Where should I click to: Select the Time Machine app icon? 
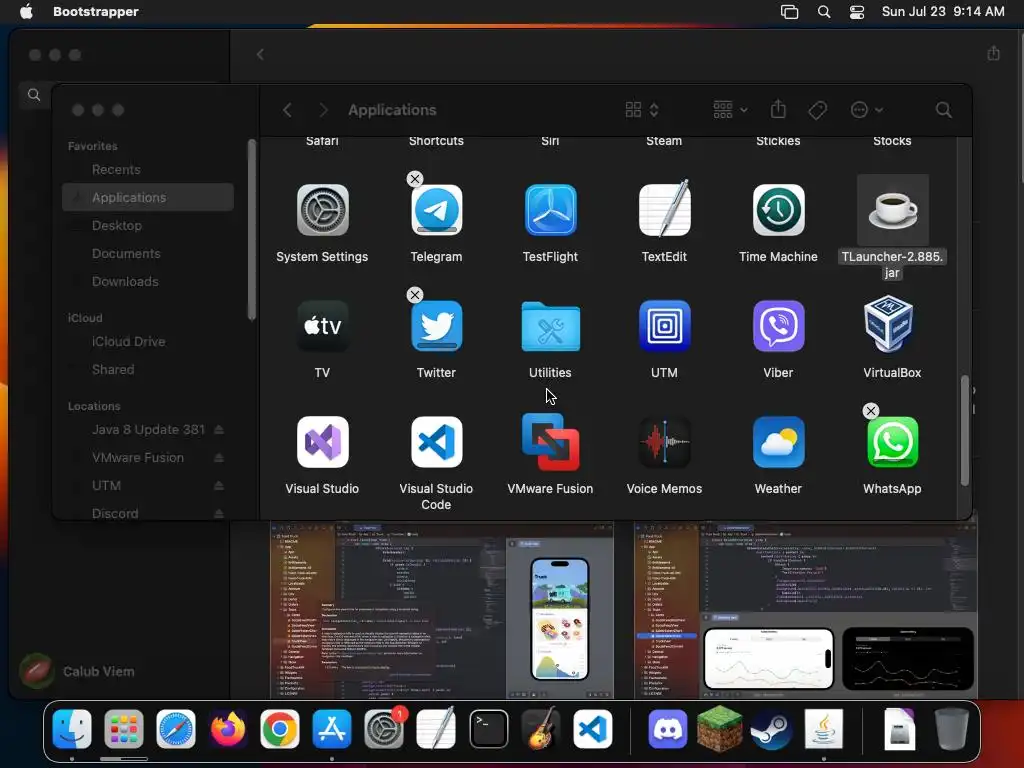[778, 210]
